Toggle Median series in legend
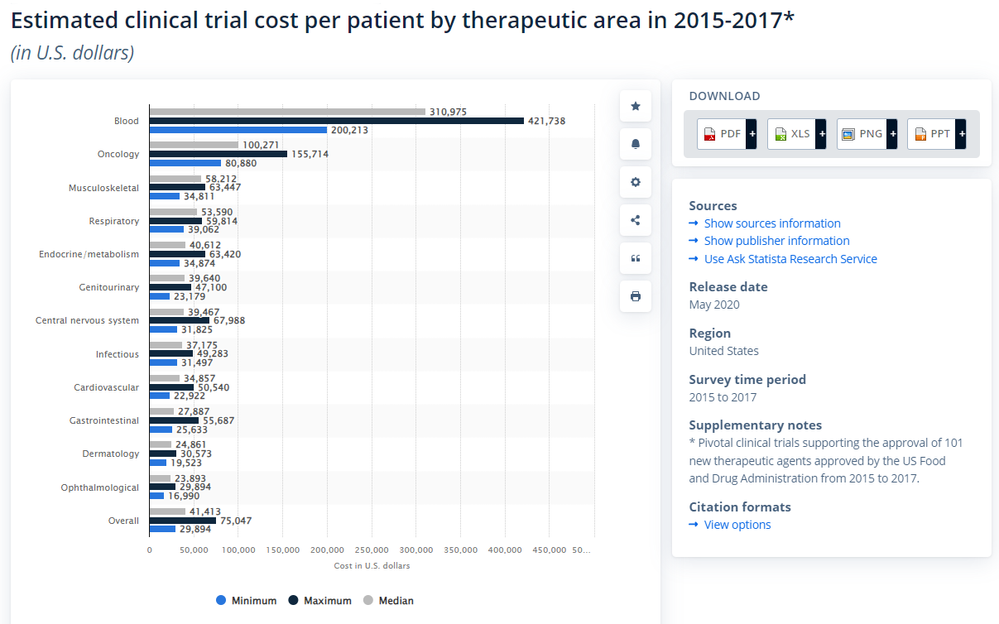999x624 pixels. [x=389, y=600]
